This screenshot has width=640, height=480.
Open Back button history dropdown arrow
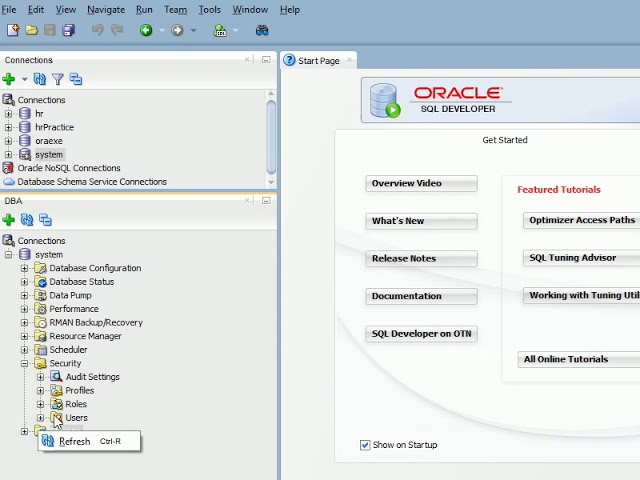pyautogui.click(x=162, y=30)
